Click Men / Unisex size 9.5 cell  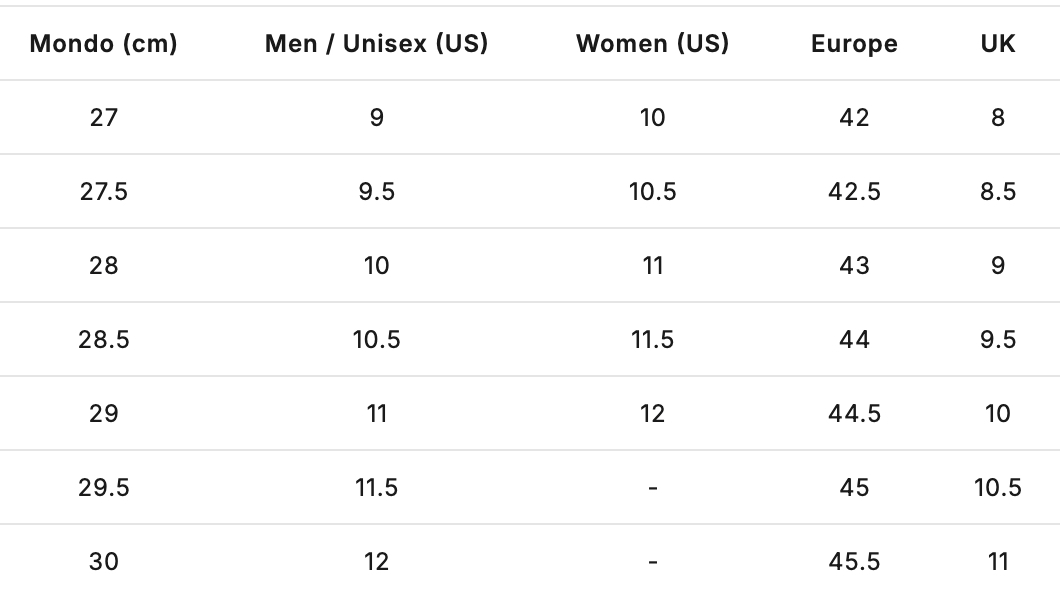tap(376, 192)
